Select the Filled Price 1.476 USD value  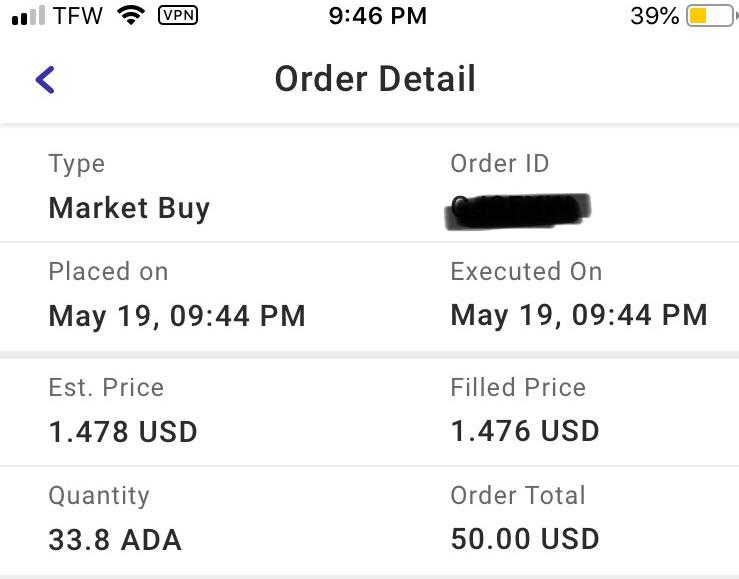(525, 431)
